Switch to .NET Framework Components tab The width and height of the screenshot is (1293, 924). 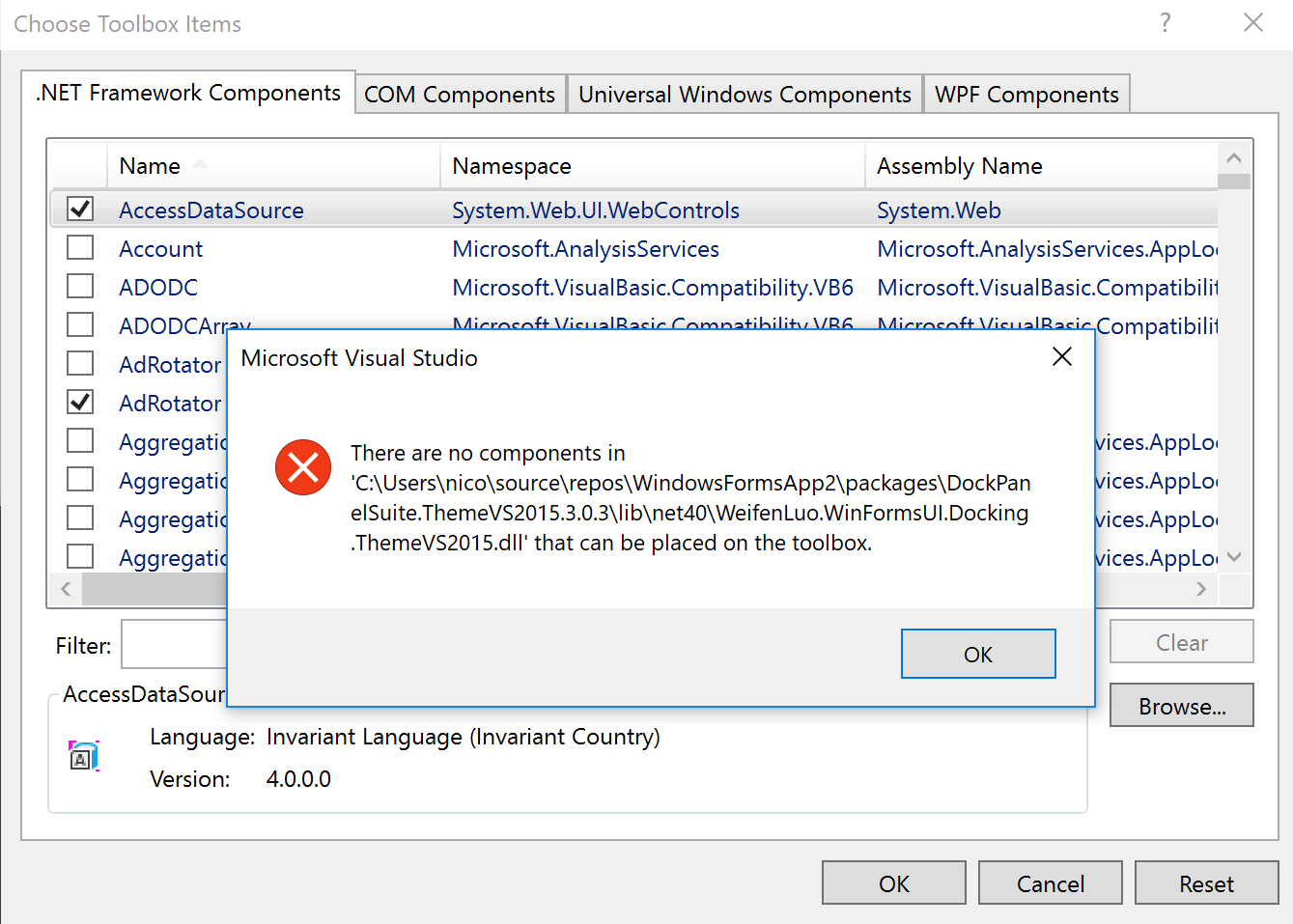click(188, 93)
